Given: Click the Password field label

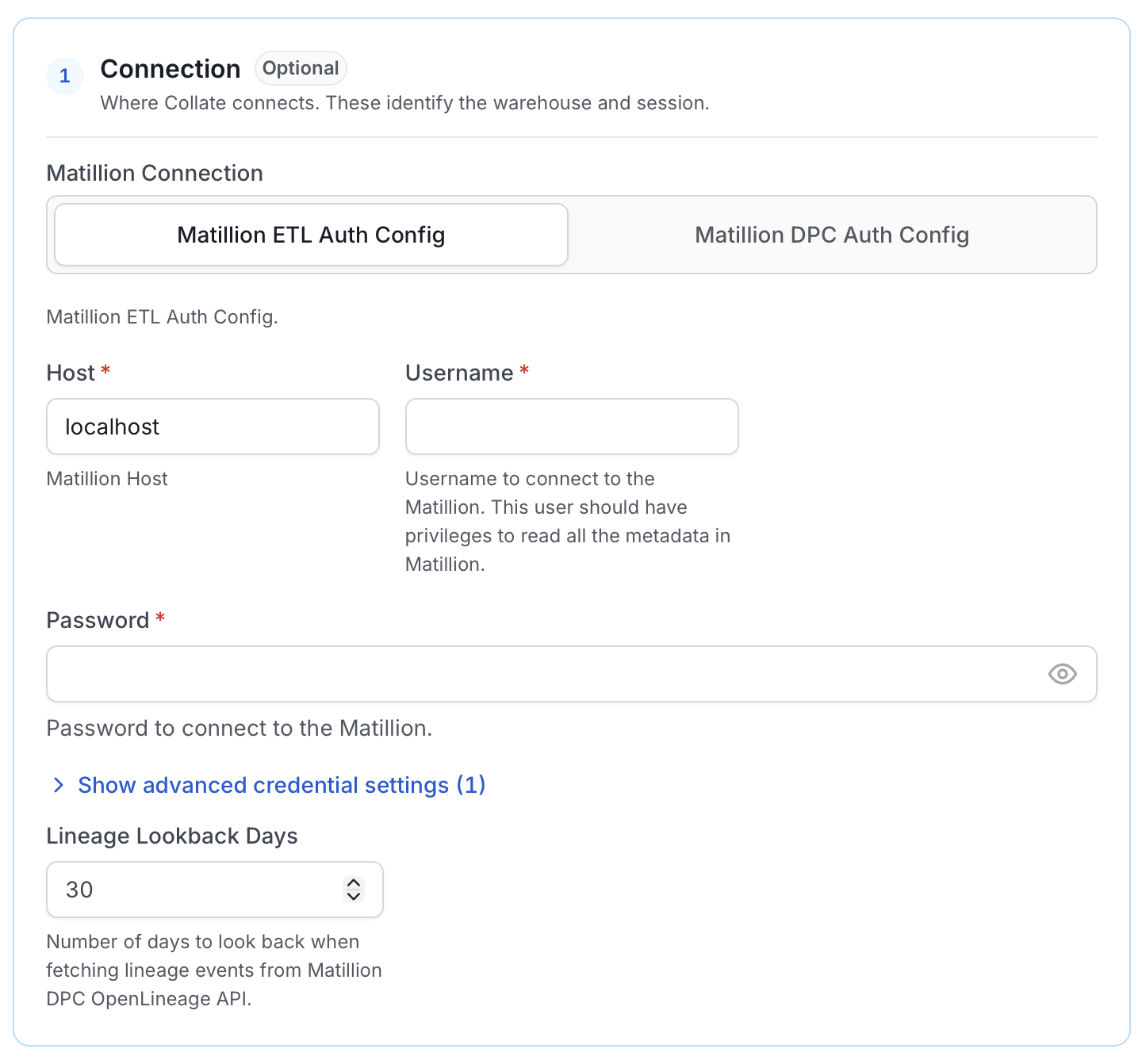Looking at the screenshot, I should (98, 620).
